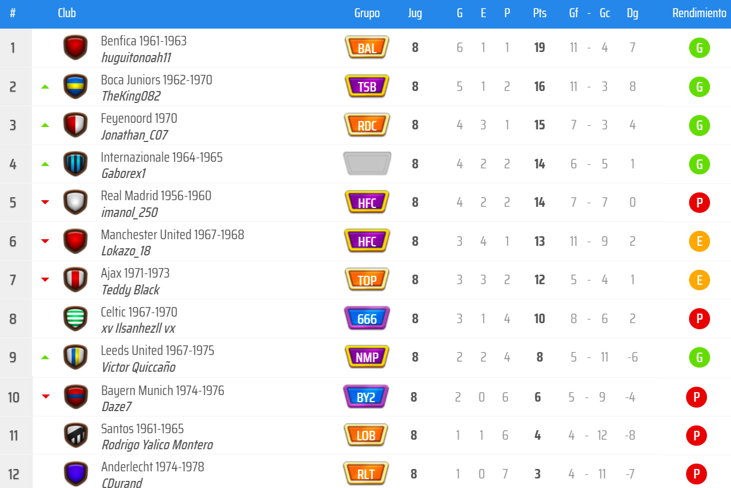Select the 666 group badge
The width and height of the screenshot is (731, 488).
pyautogui.click(x=367, y=318)
